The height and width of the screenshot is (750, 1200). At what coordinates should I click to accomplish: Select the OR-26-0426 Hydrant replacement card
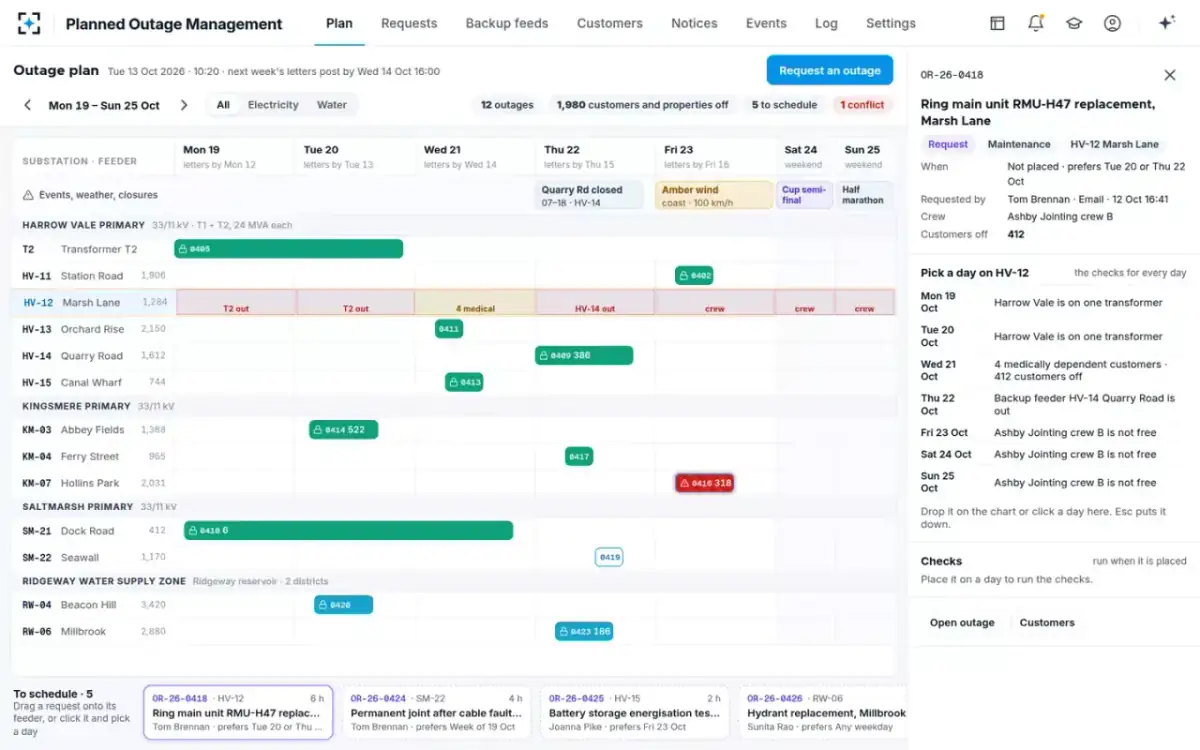(x=824, y=712)
